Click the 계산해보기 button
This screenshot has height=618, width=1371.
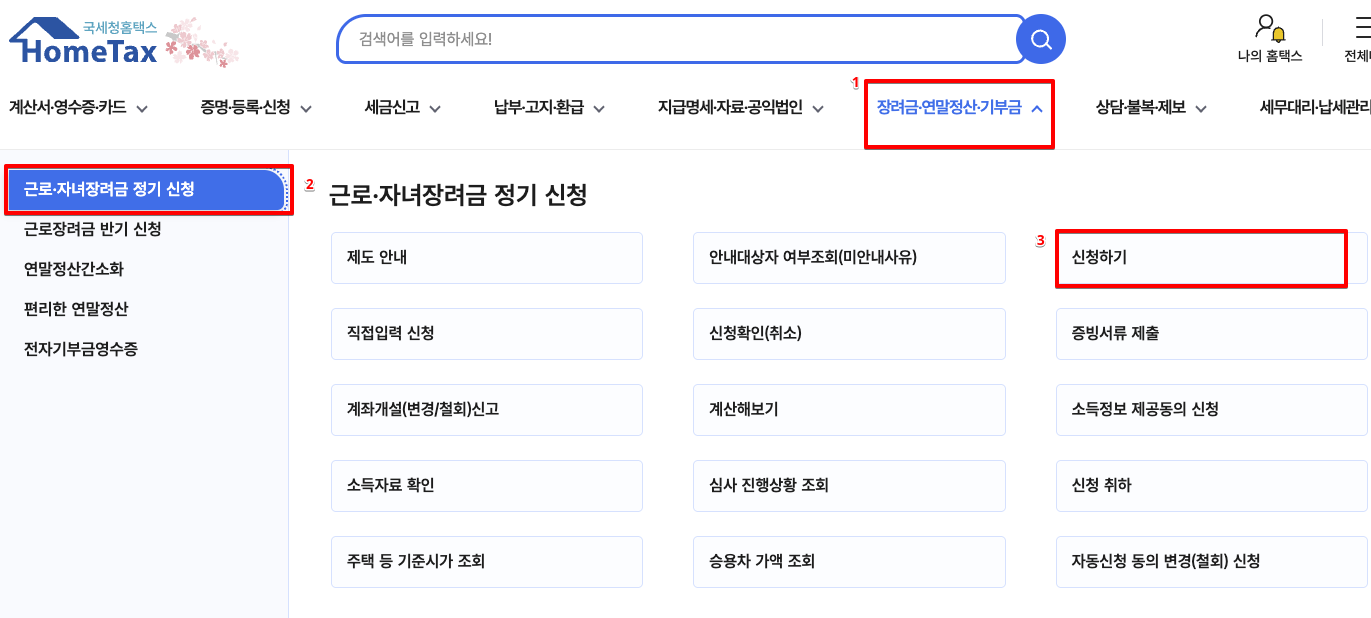[x=849, y=410]
